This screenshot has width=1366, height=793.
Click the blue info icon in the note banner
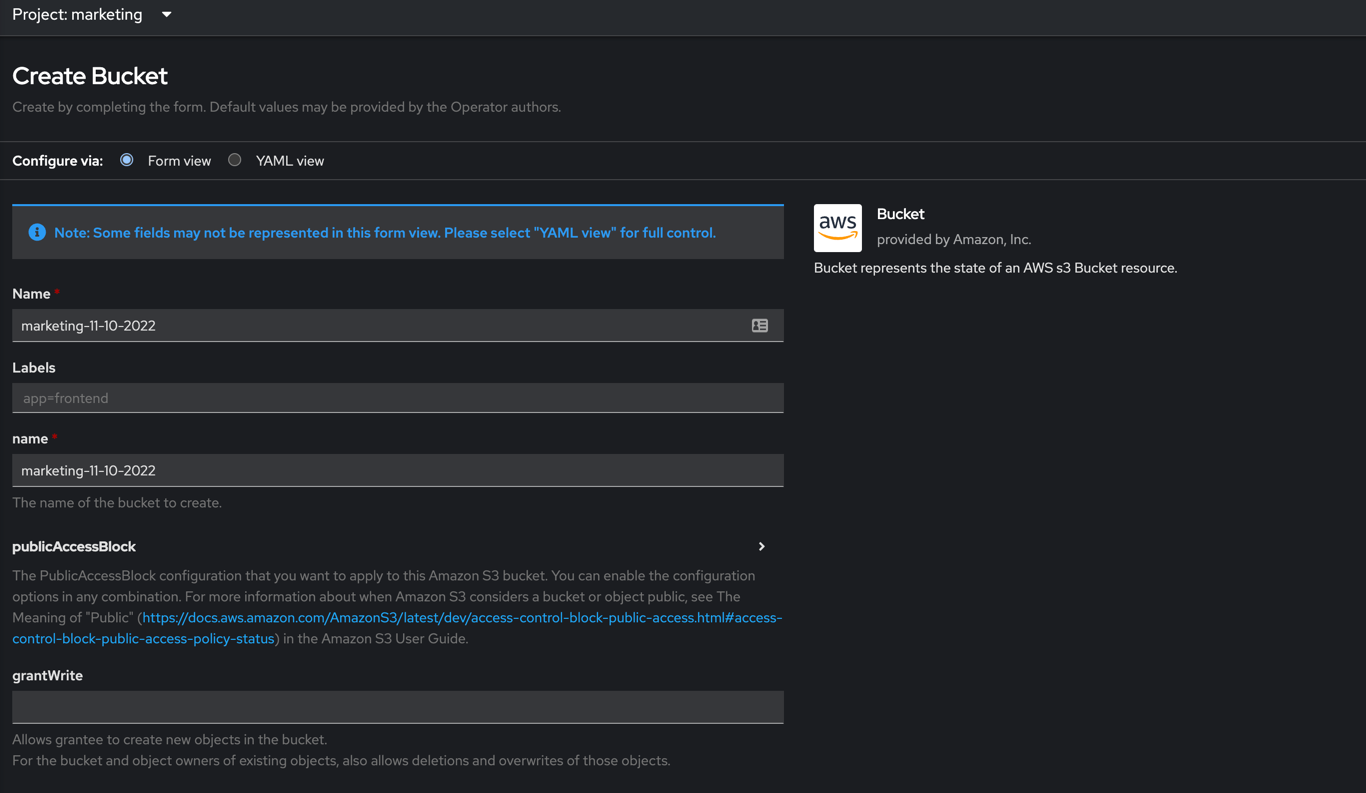[37, 232]
